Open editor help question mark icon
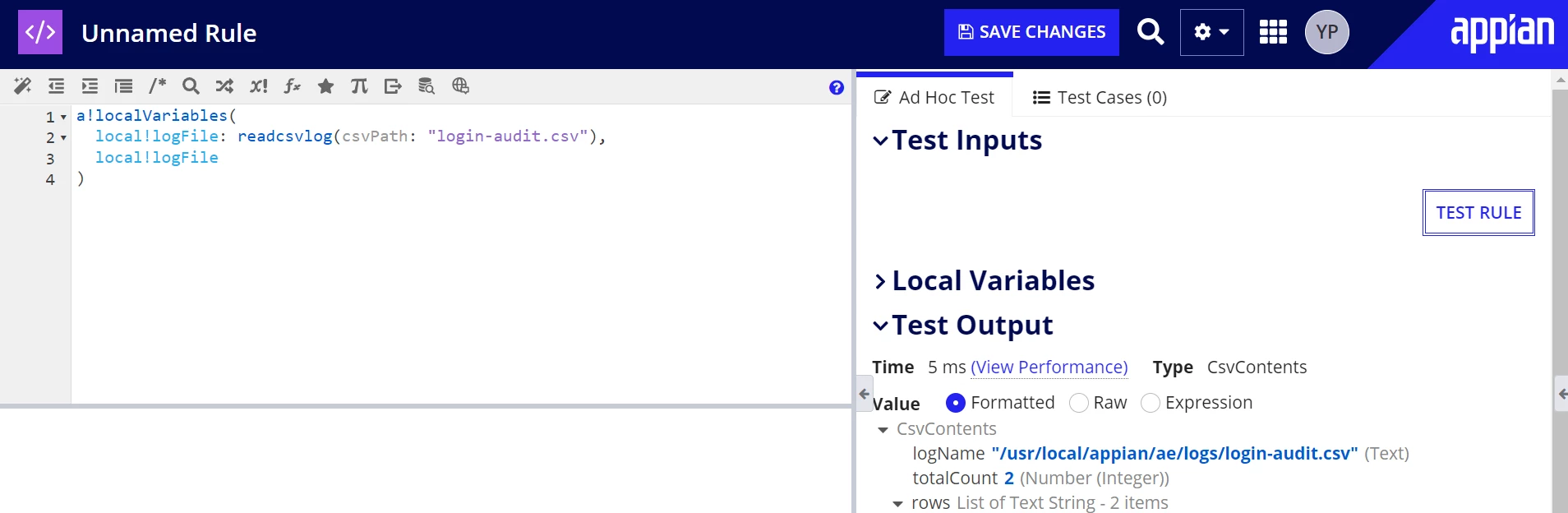Screen dimensions: 1568x513 tap(837, 88)
